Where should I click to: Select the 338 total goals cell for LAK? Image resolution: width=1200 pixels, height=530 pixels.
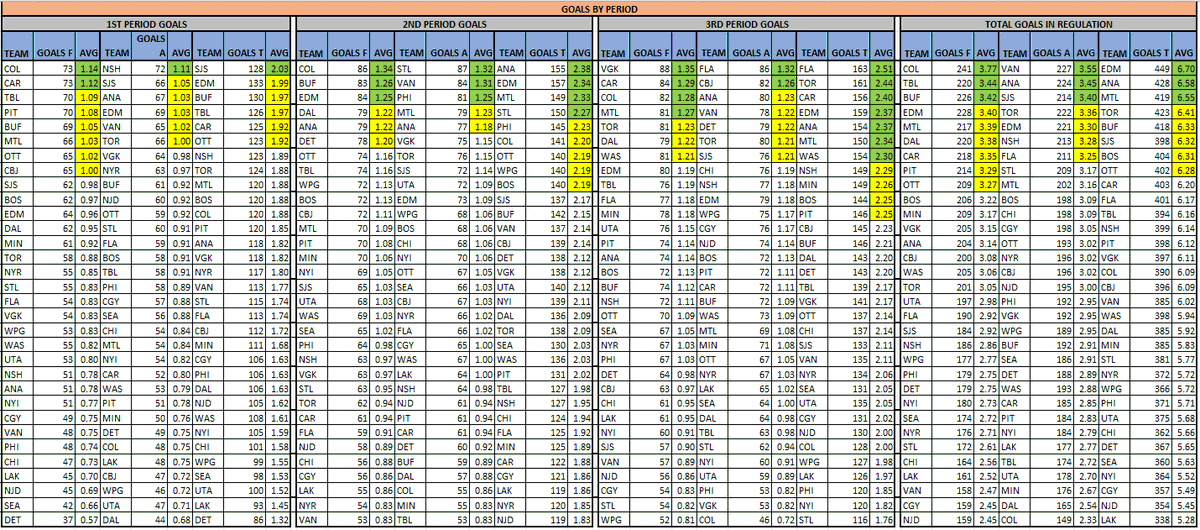1152,520
